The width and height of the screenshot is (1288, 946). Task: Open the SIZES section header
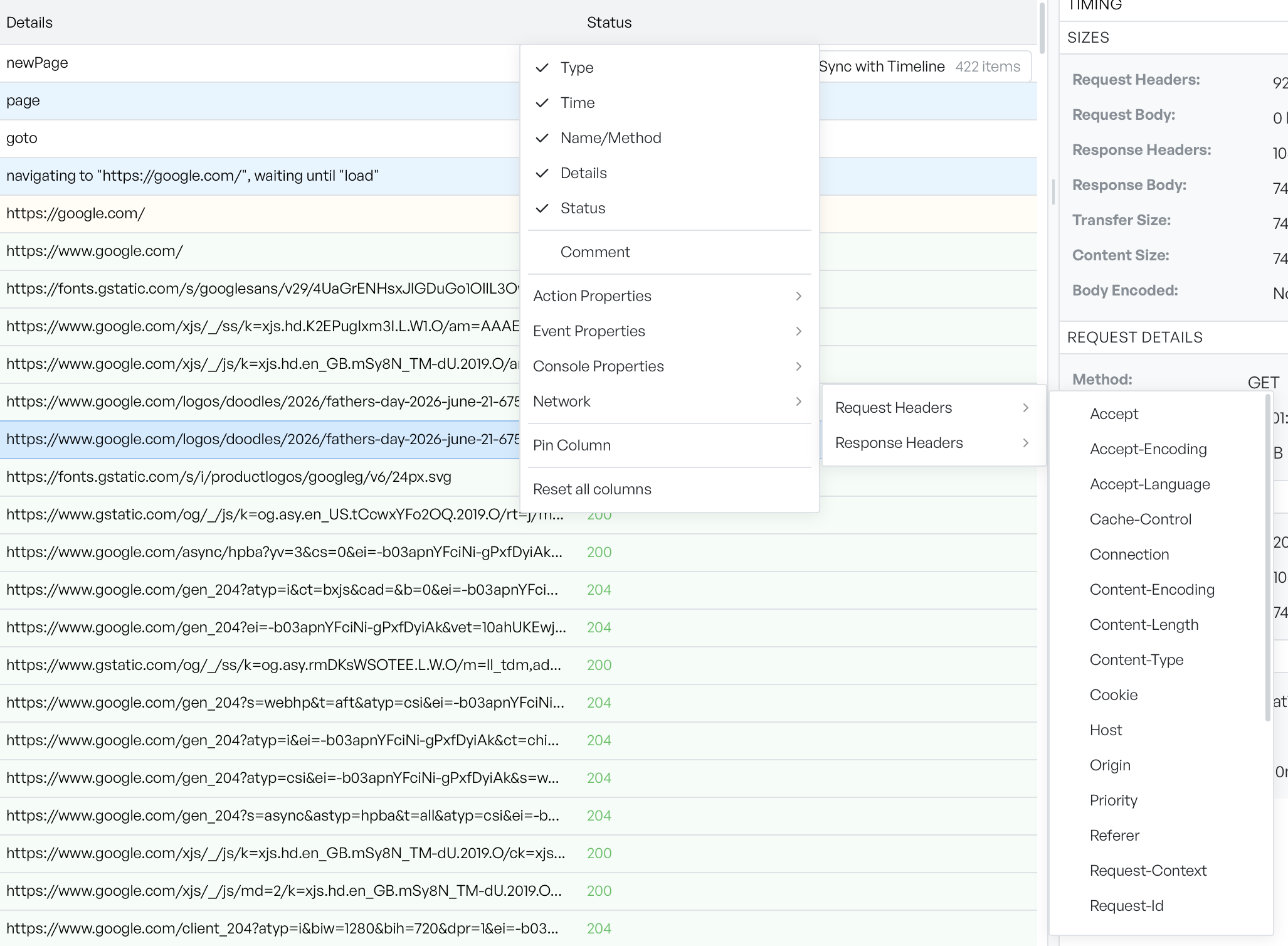[1173, 38]
